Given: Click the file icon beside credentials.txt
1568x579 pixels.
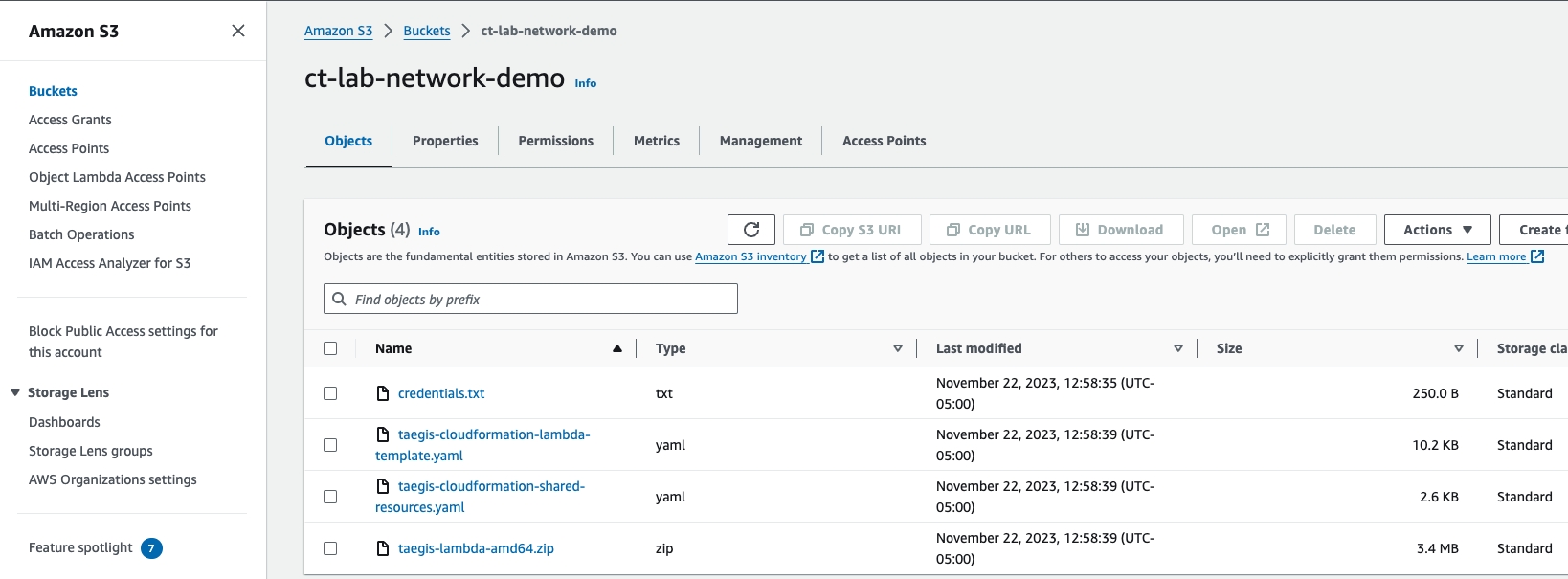Looking at the screenshot, I should 383,393.
